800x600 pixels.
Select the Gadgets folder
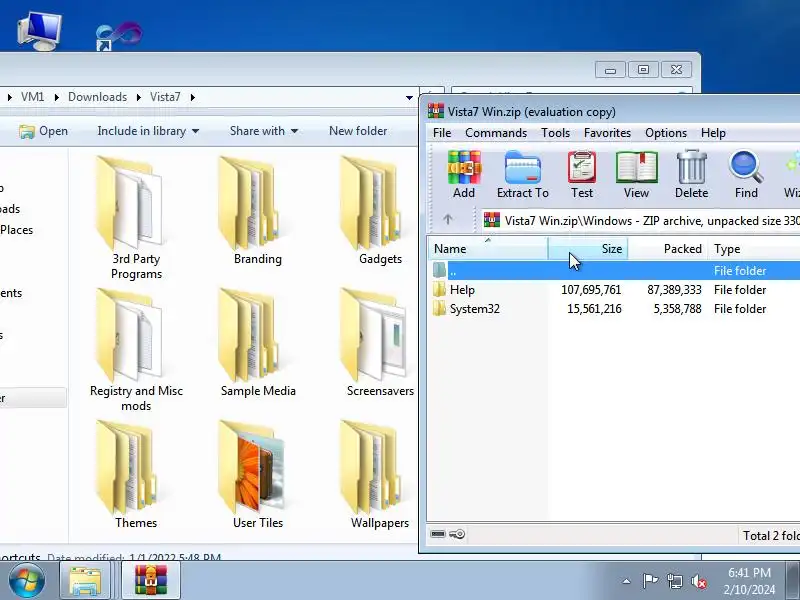coord(380,211)
